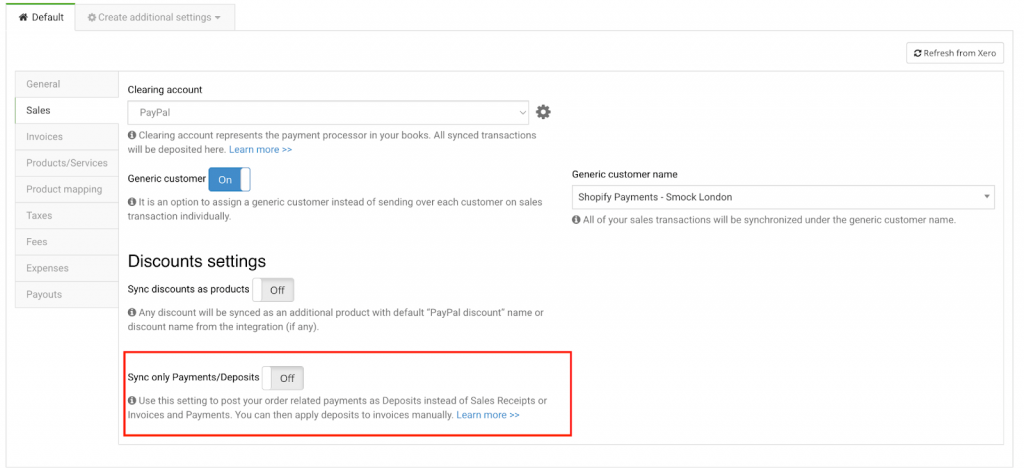This screenshot has height=469, width=1024.
Task: Click info icon under Sync only Payments/Deposits
Action: (x=132, y=401)
